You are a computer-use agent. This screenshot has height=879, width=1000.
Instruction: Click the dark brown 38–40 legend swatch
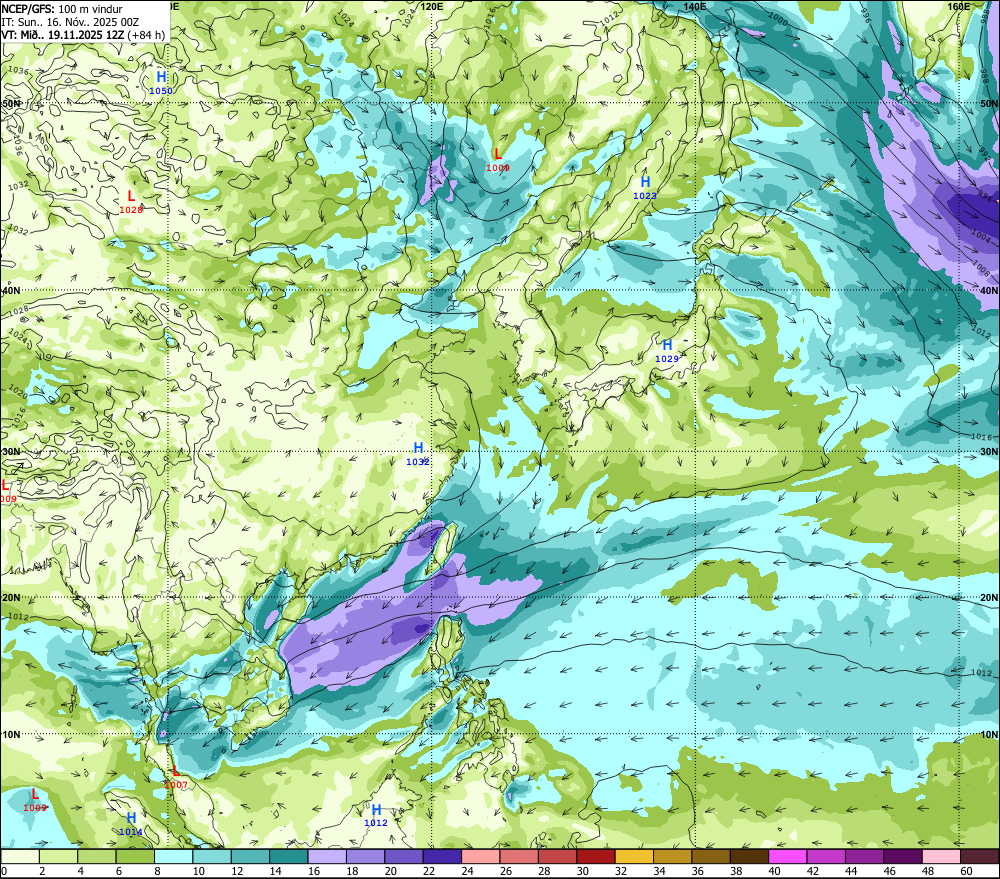[749, 856]
